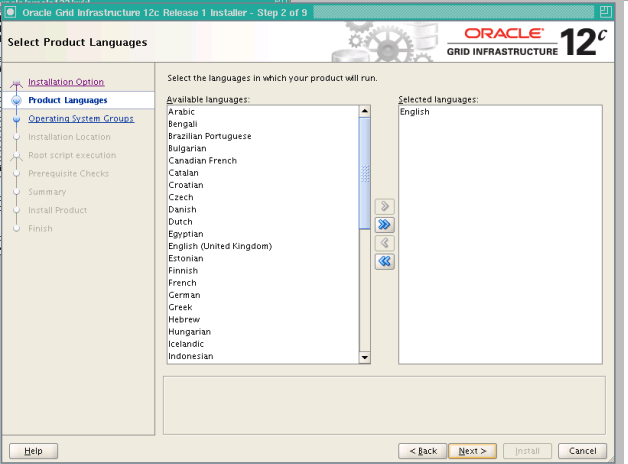The height and width of the screenshot is (464, 628).
Task: Select Estonian in Available languages
Action: coord(263,258)
